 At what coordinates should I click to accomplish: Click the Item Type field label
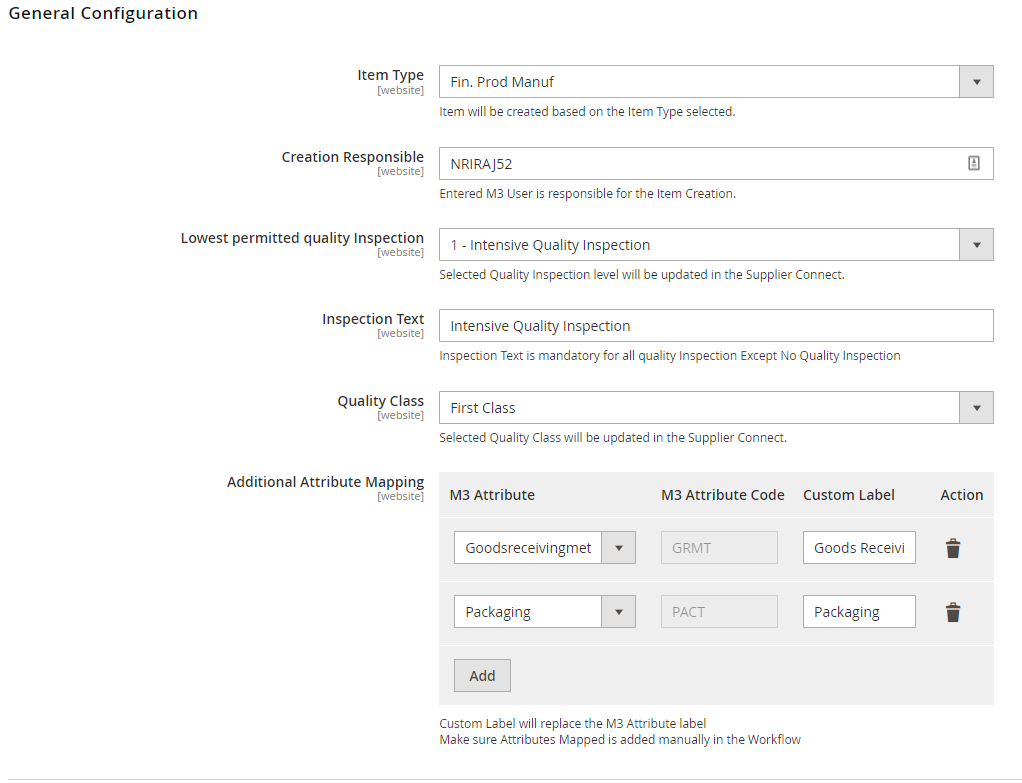(x=390, y=75)
